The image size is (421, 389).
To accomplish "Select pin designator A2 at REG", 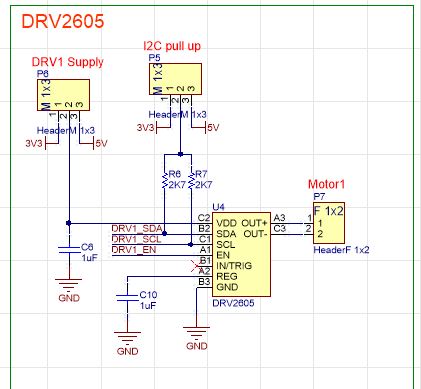I will pyautogui.click(x=204, y=271).
